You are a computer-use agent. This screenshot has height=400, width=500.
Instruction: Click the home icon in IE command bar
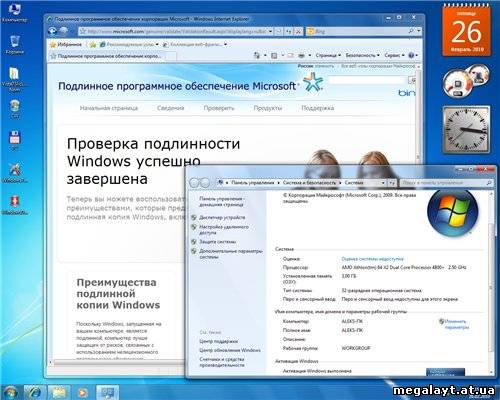[x=256, y=55]
